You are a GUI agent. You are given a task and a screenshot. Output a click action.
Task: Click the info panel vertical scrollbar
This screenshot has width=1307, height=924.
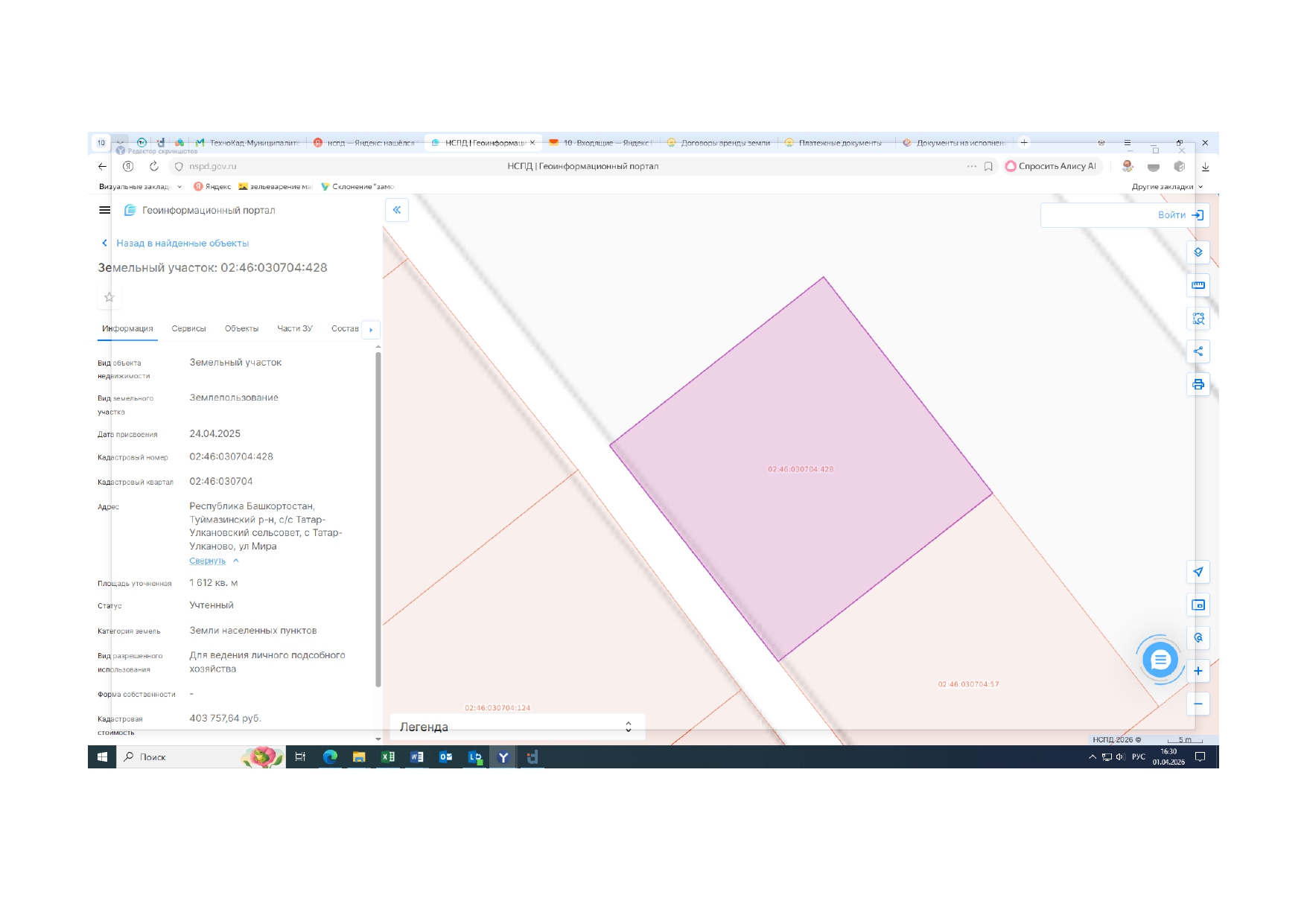tap(378, 521)
